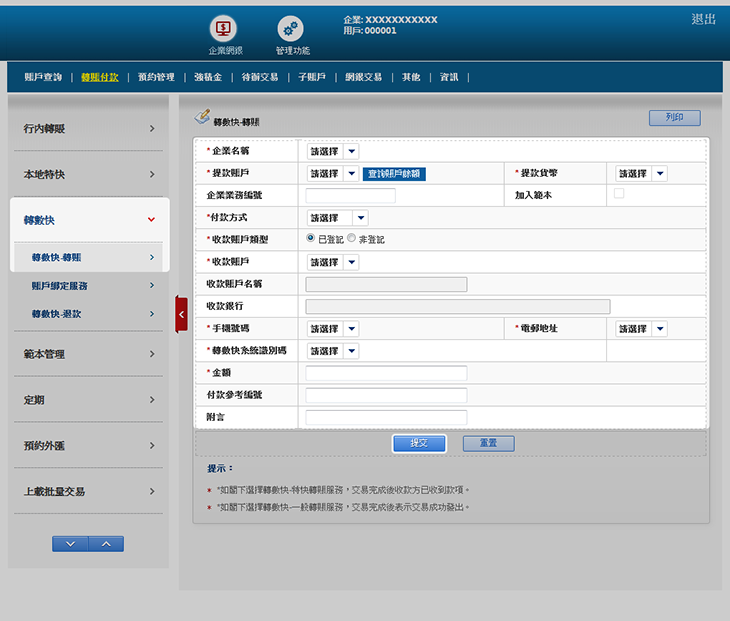Open the 賬戶查詢 menu
Image resolution: width=730 pixels, height=621 pixels.
tap(43, 77)
